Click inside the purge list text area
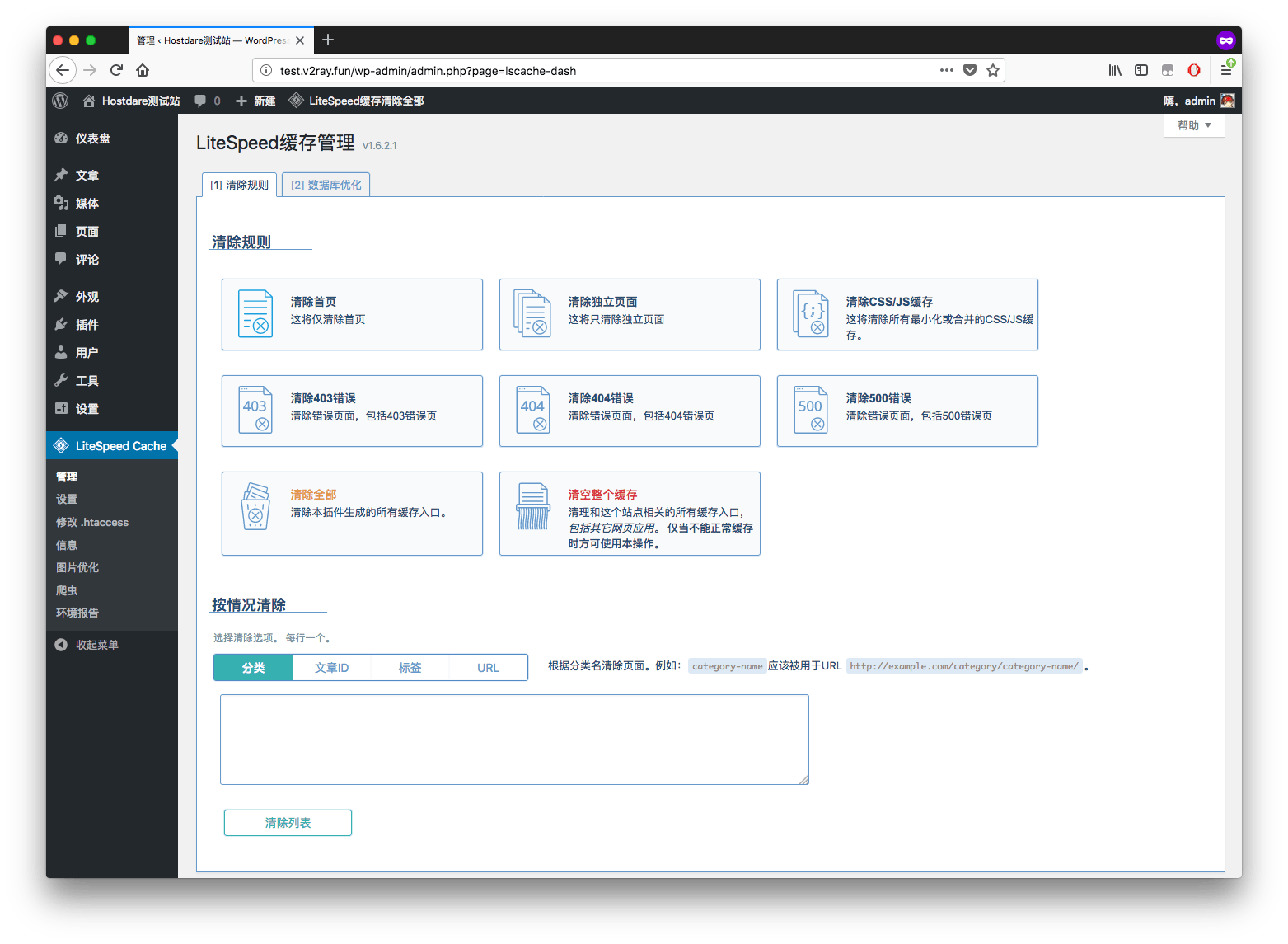This screenshot has width=1288, height=944. 514,739
